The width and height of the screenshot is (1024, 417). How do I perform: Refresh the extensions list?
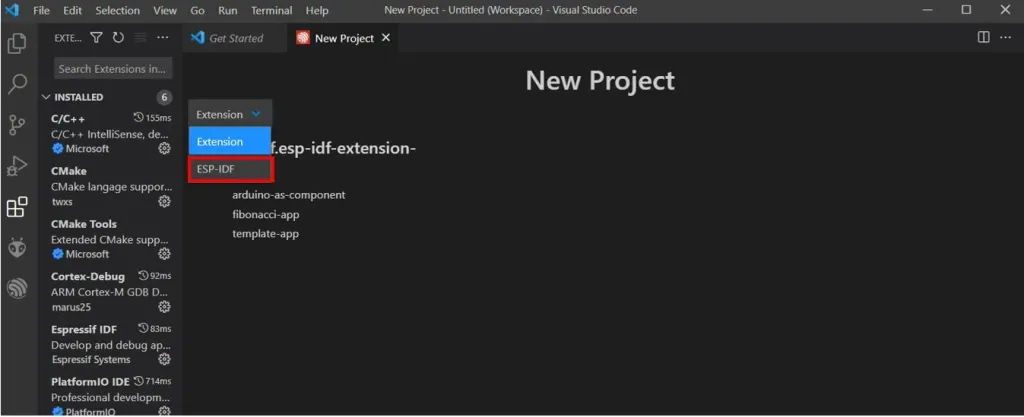[x=118, y=38]
